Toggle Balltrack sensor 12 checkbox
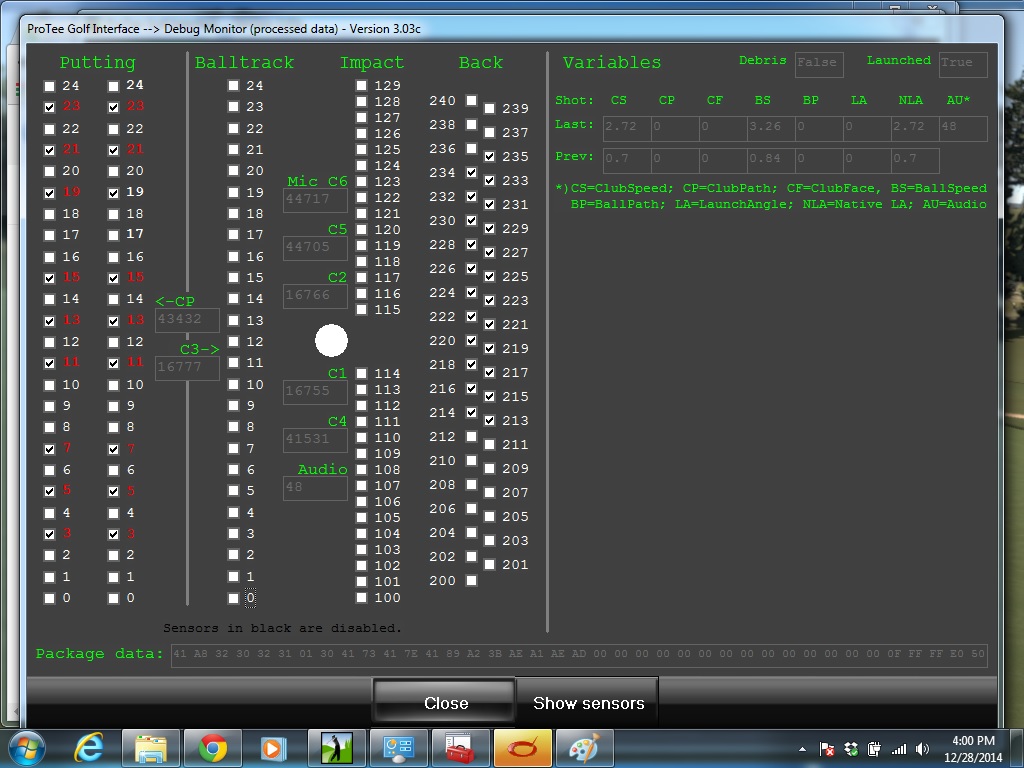This screenshot has height=768, width=1024. [x=233, y=342]
